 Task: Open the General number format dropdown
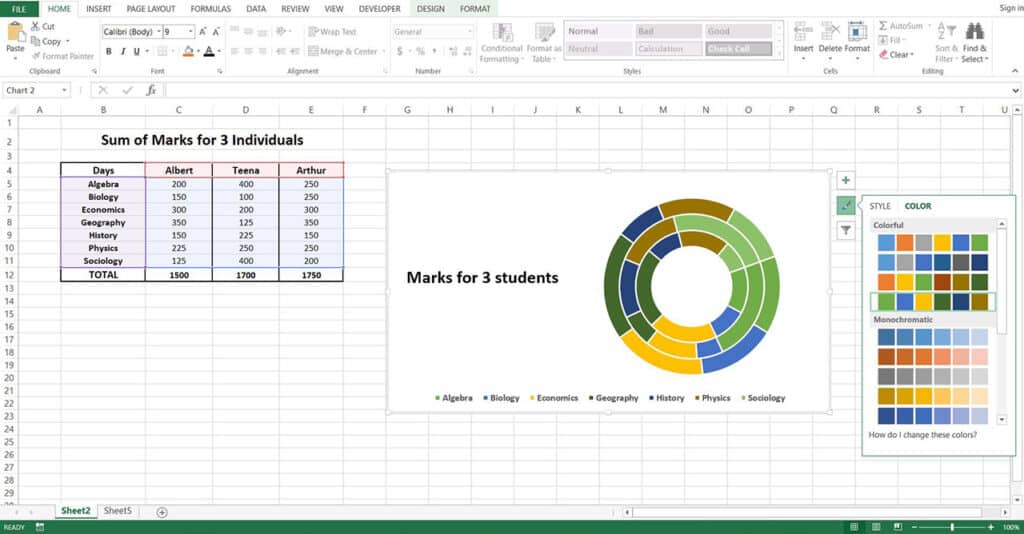pyautogui.click(x=469, y=32)
